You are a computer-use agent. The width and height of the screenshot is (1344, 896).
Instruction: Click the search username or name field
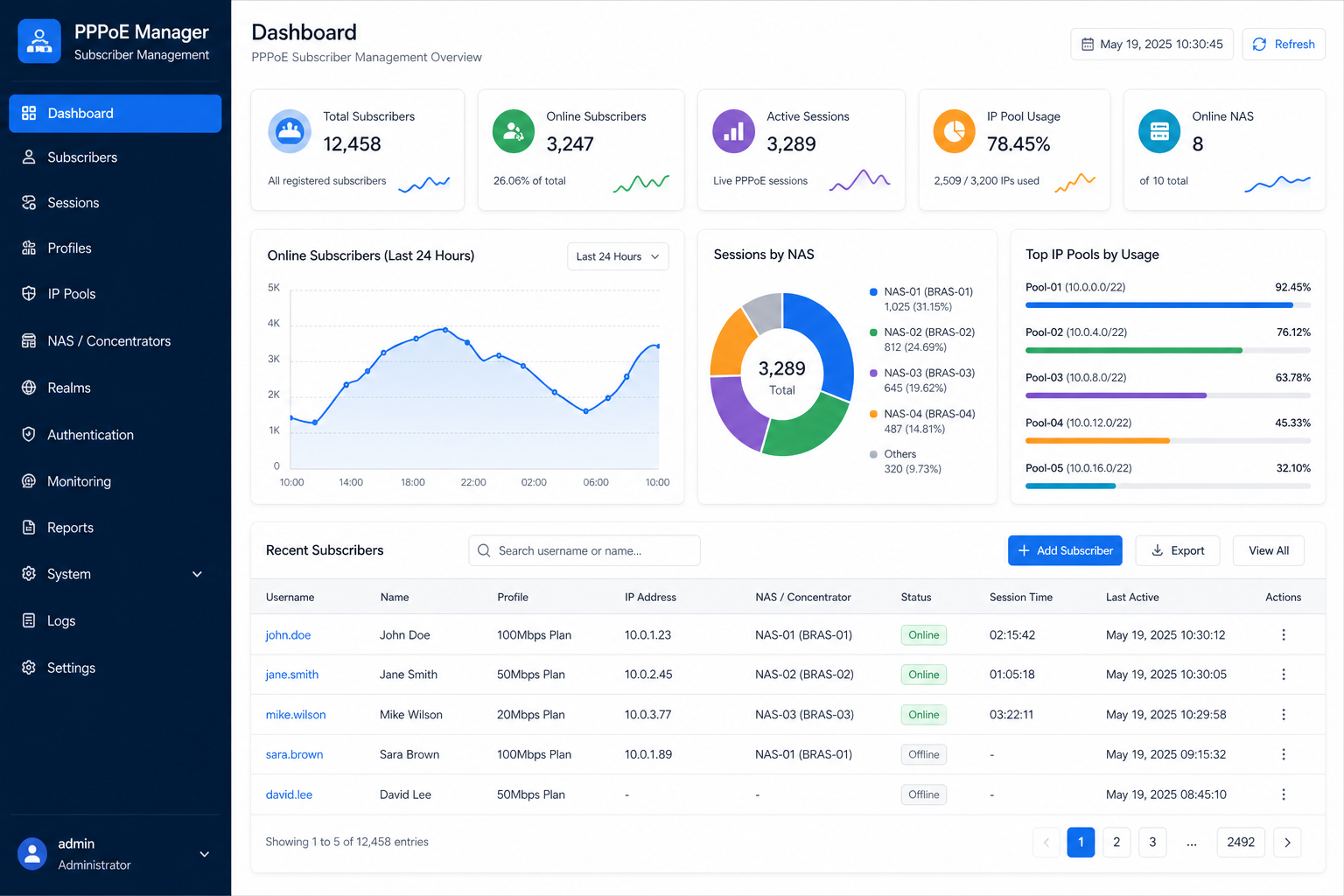coord(584,550)
